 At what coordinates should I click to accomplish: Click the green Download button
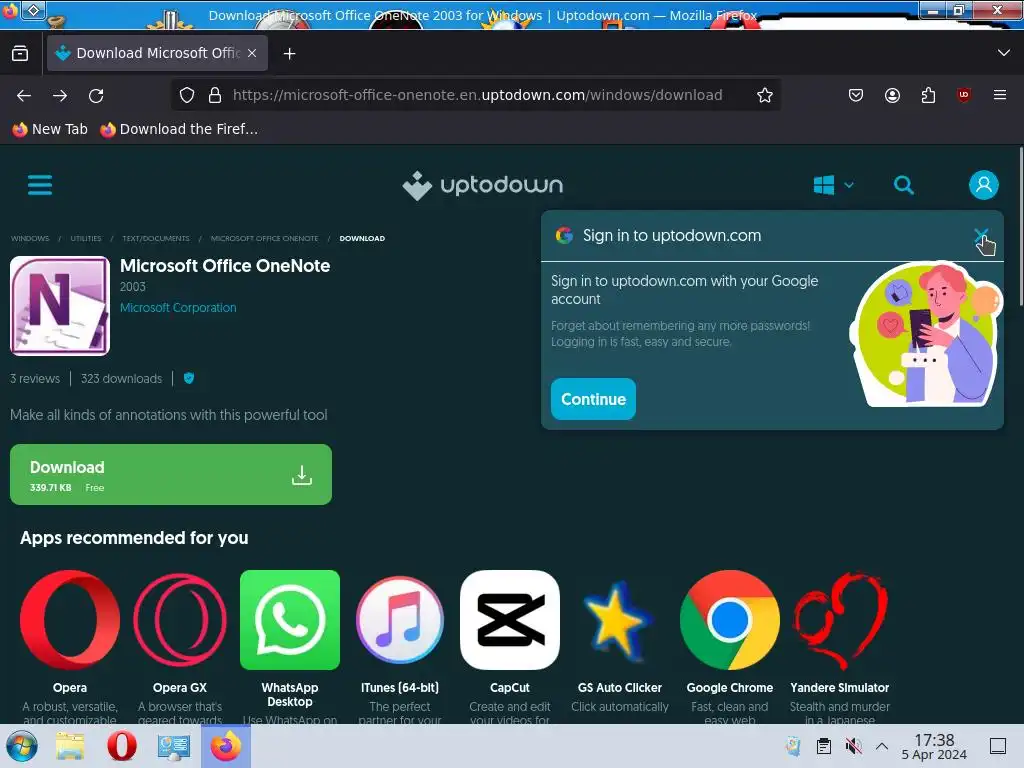pyautogui.click(x=170, y=475)
